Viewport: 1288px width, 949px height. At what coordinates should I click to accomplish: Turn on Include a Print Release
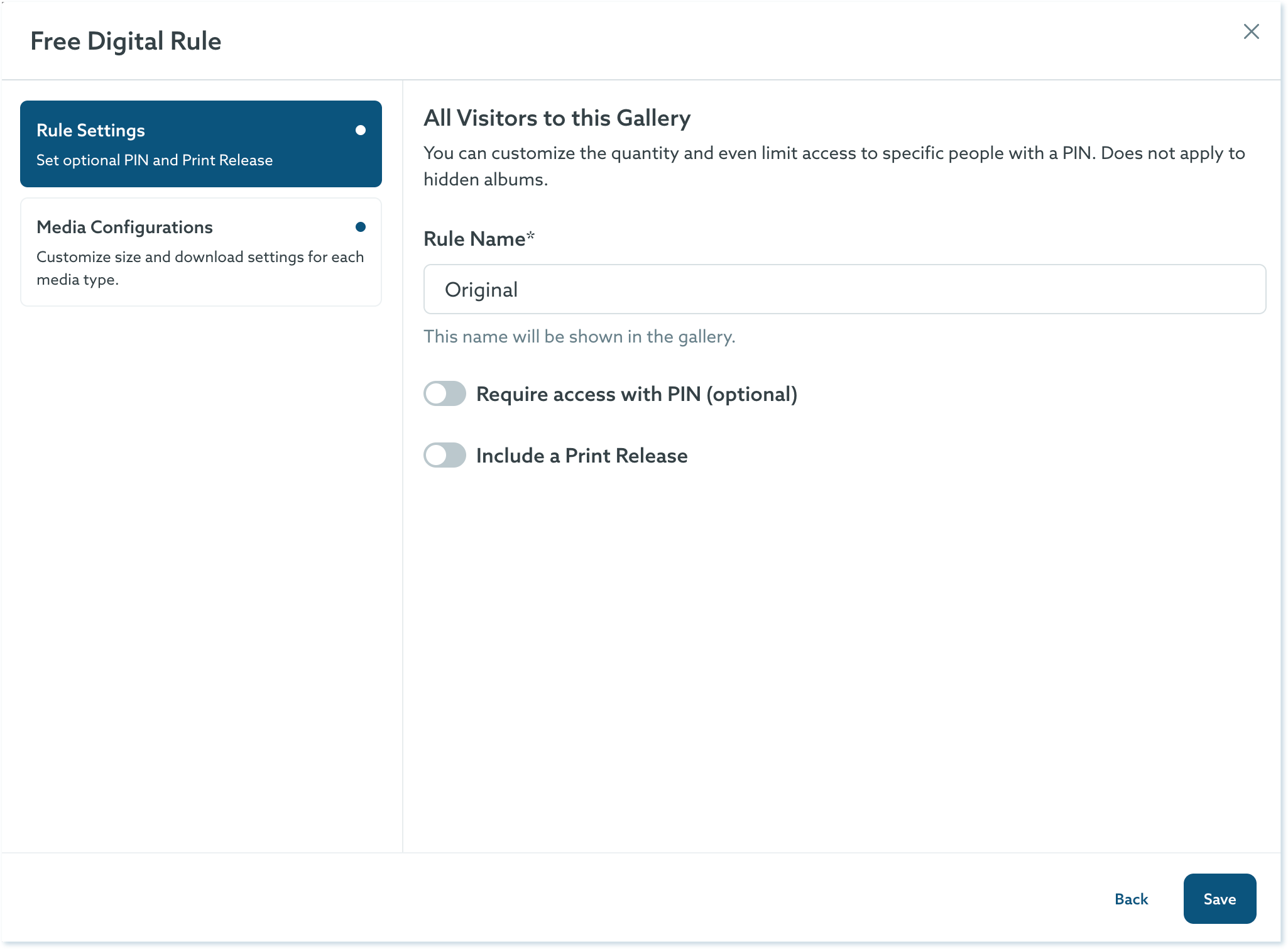point(445,456)
